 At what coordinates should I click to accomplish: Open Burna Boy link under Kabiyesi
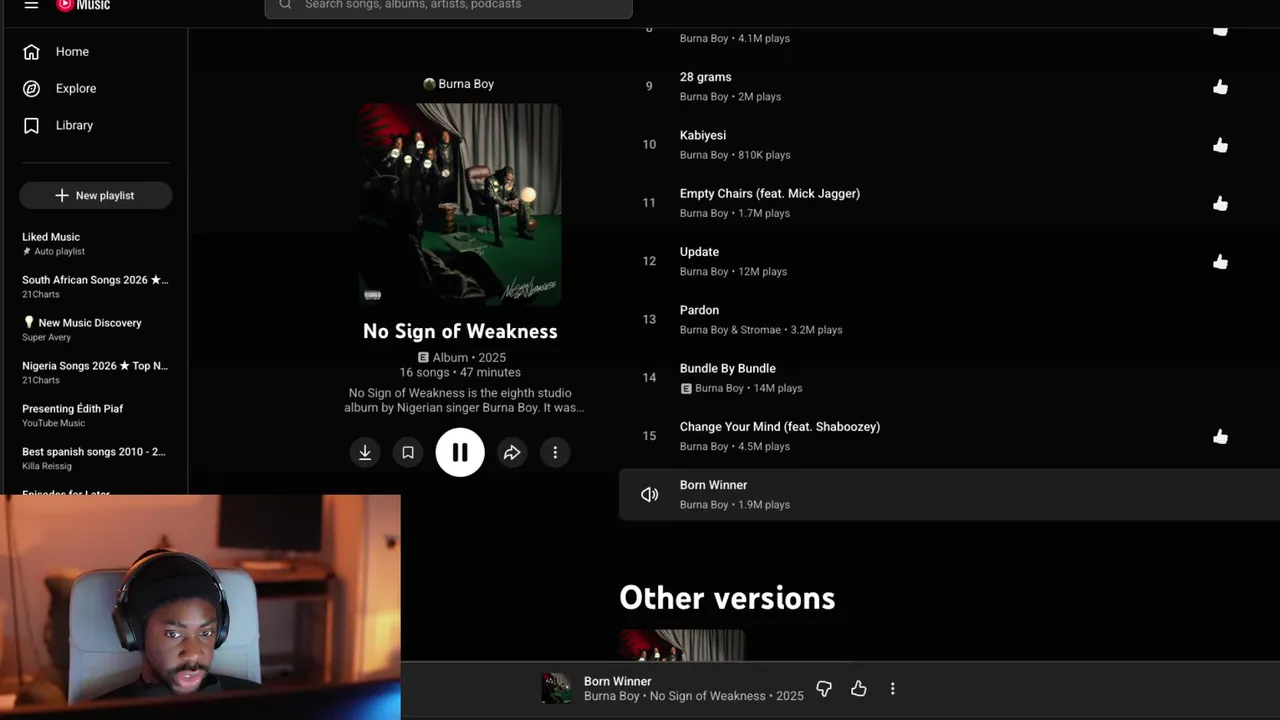704,155
